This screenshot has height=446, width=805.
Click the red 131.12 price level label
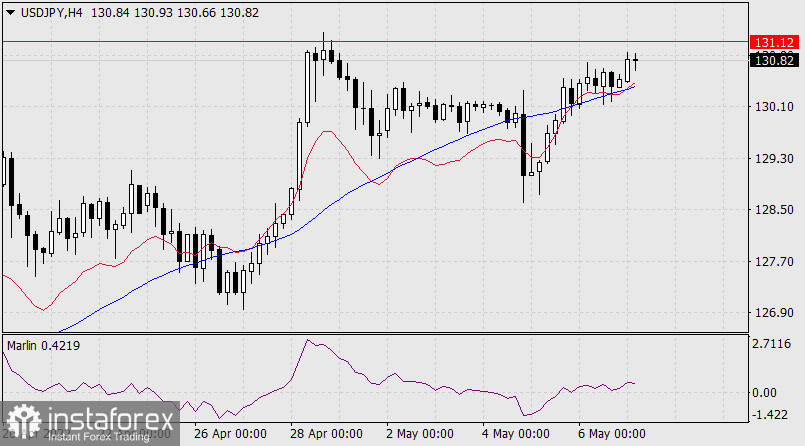[x=774, y=42]
